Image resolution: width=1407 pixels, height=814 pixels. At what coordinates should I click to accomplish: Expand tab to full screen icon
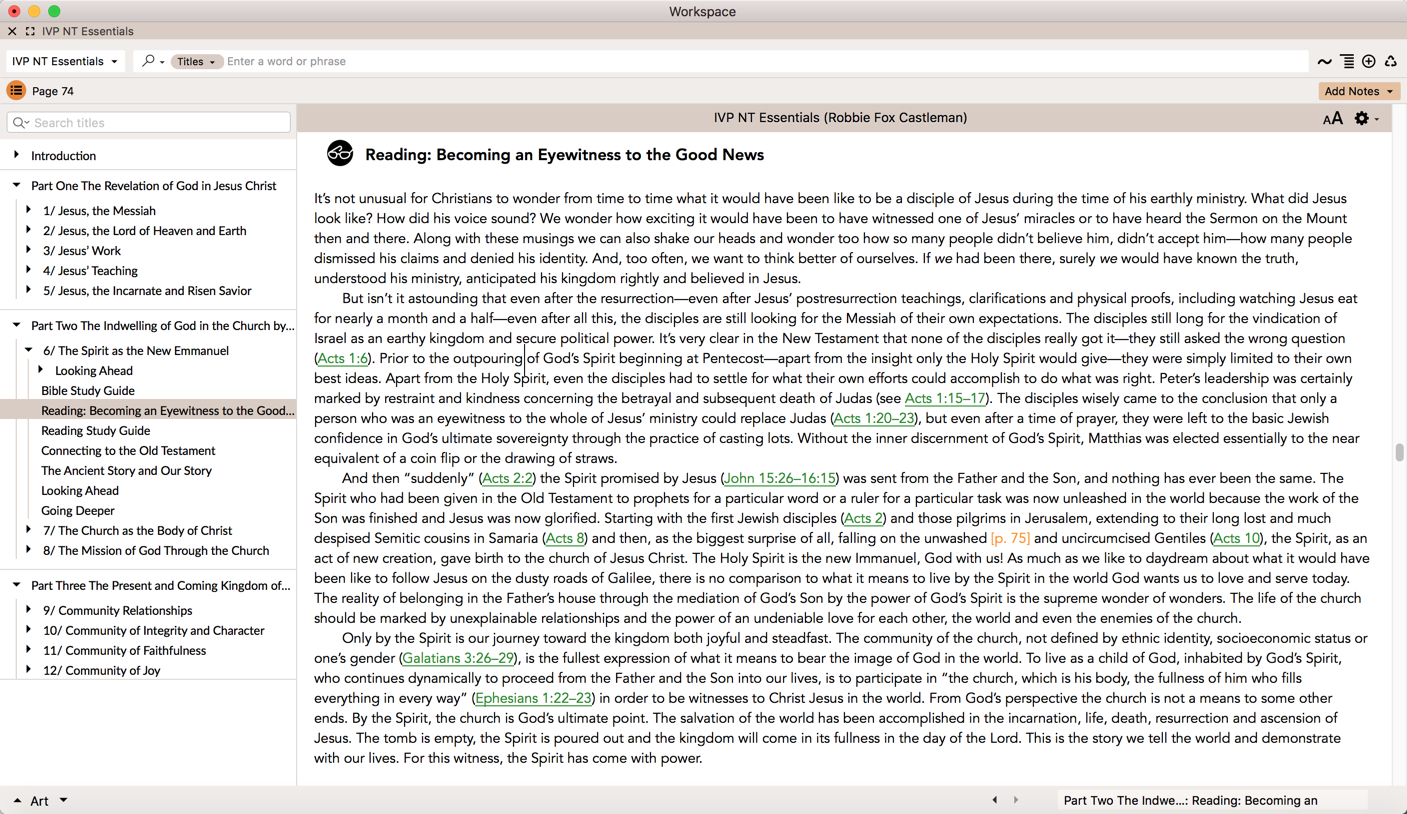(30, 31)
